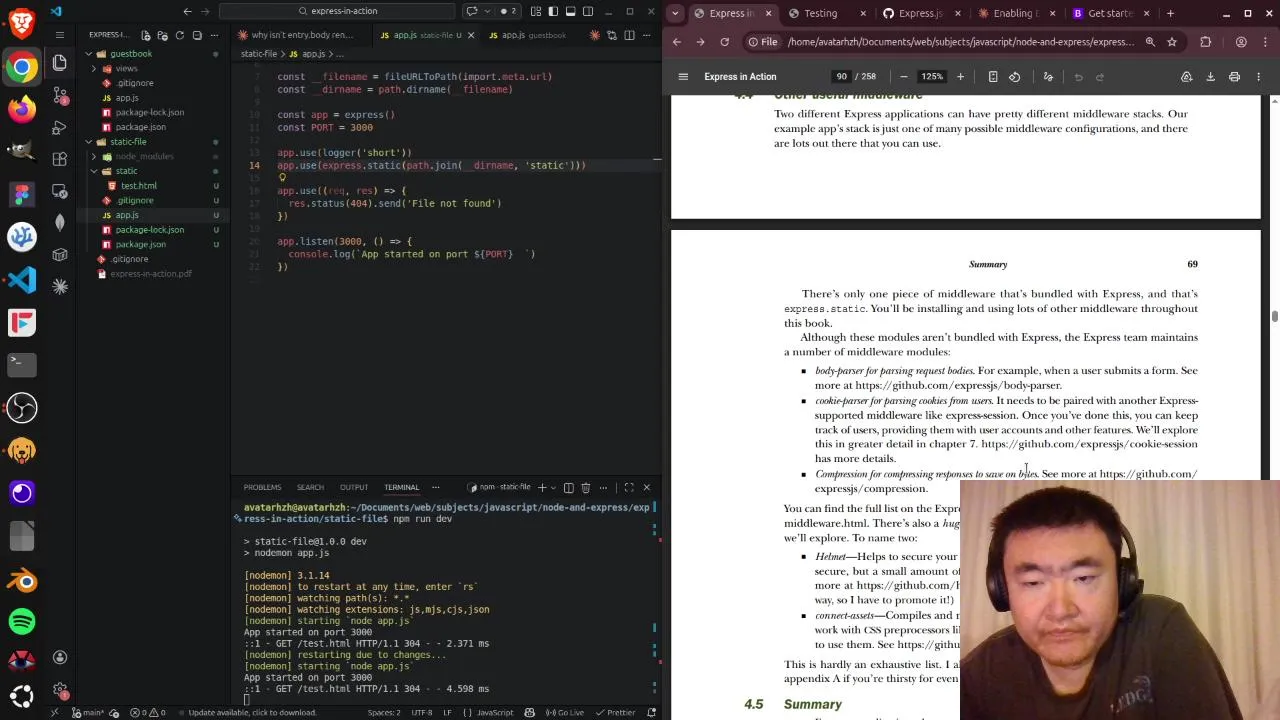Open Blender from the Ubuntu dock
The width and height of the screenshot is (1280, 720).
(x=22, y=580)
